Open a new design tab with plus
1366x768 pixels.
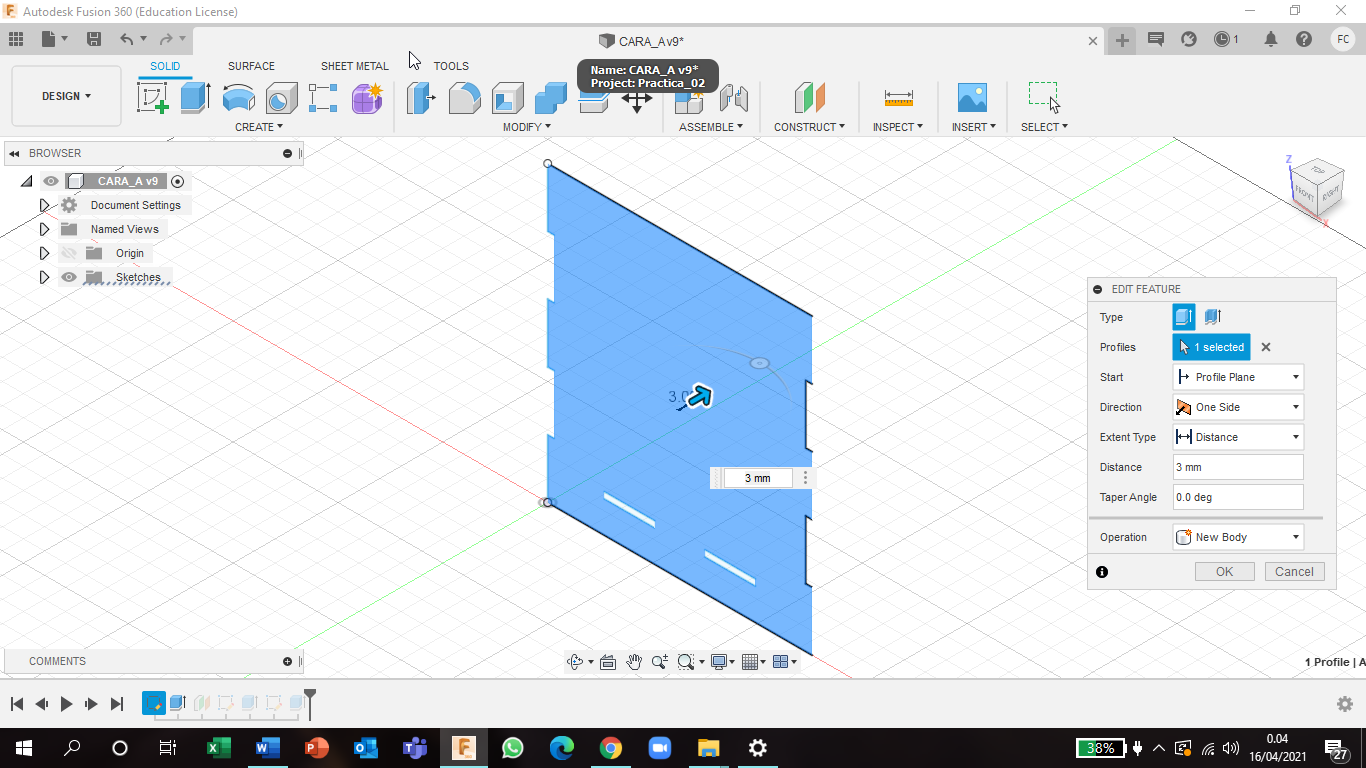tap(1122, 40)
